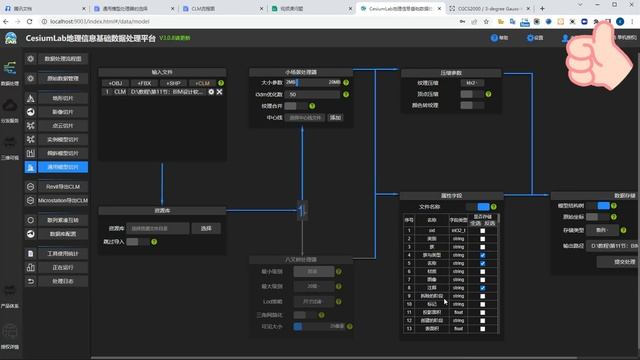This screenshot has width=640, height=360.
Task: Open the cloud distribution service section
Action: coord(10,110)
